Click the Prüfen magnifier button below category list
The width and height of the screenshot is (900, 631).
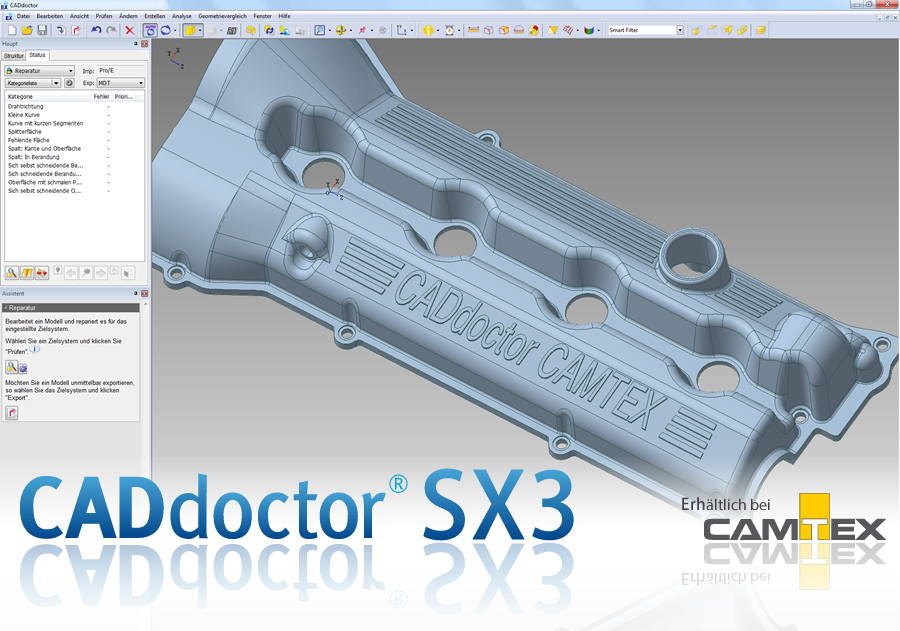point(11,273)
